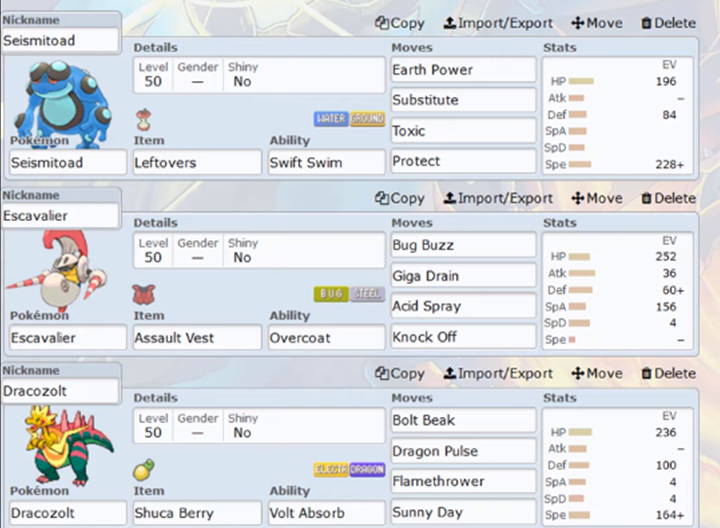This screenshot has height=528, width=720.
Task: Click Dracozolt's Spe stat bar
Action: point(579,515)
